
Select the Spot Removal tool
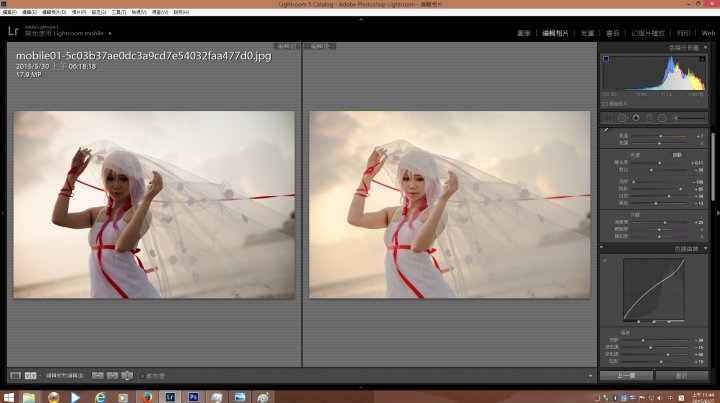coord(622,118)
